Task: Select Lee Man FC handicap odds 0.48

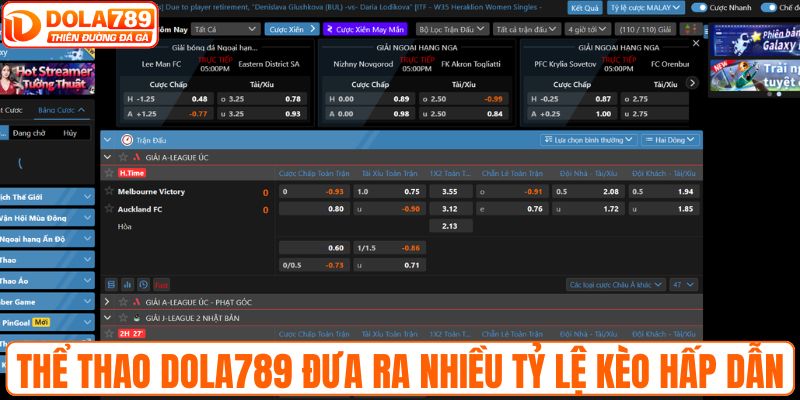Action: (169, 99)
